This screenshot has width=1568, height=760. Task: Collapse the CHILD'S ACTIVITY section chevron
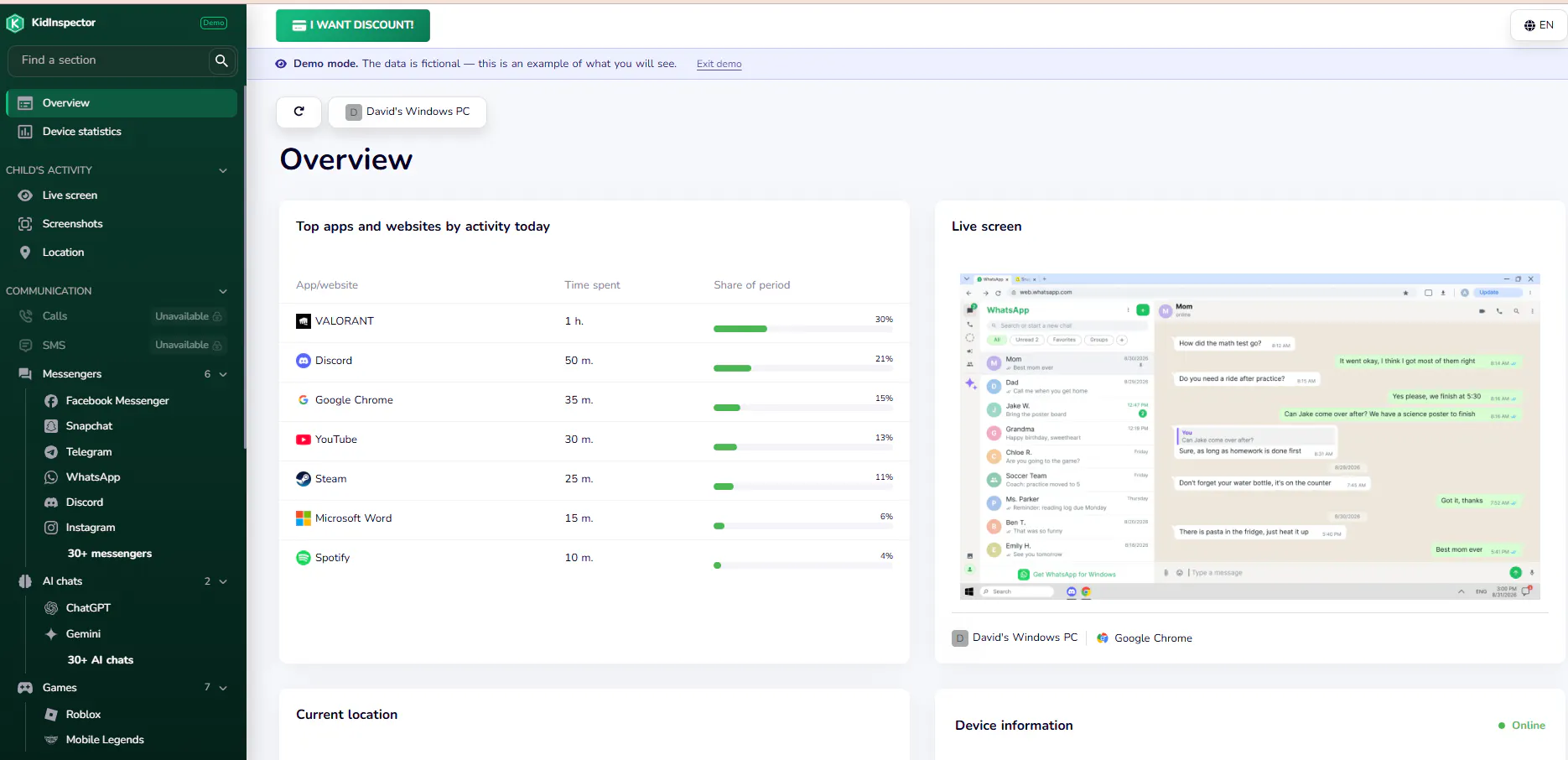pos(223,170)
